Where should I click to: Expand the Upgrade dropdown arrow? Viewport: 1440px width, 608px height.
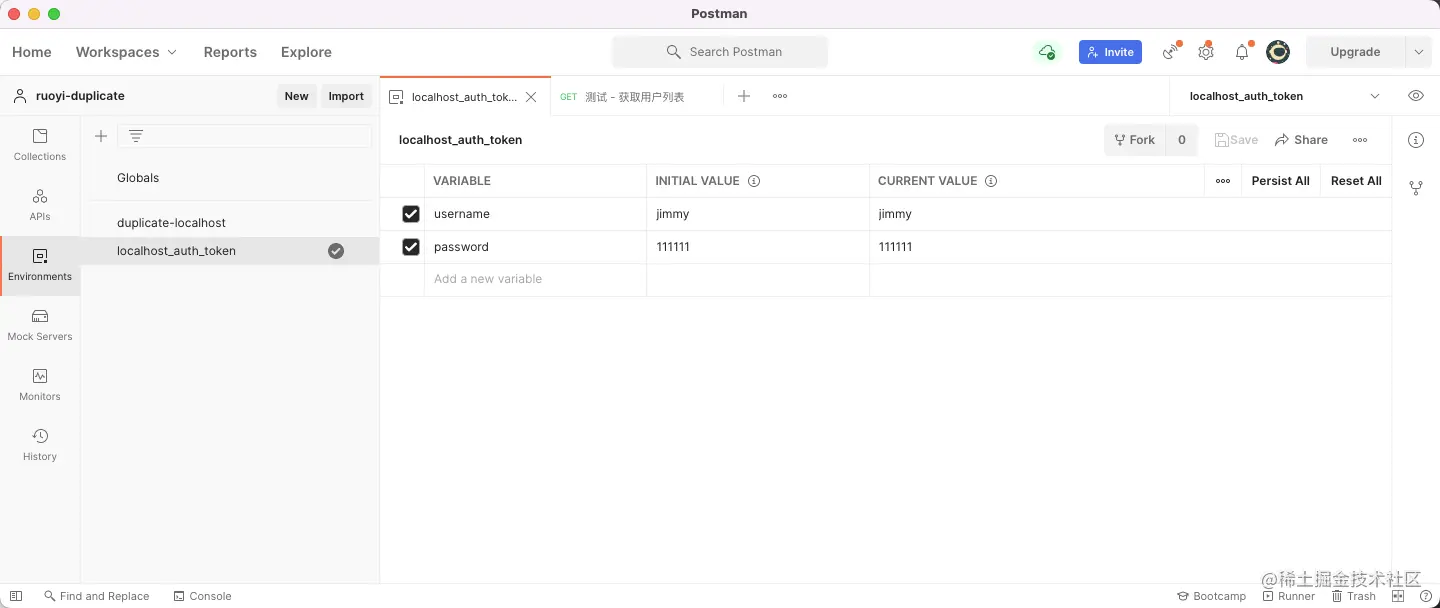click(x=1418, y=52)
